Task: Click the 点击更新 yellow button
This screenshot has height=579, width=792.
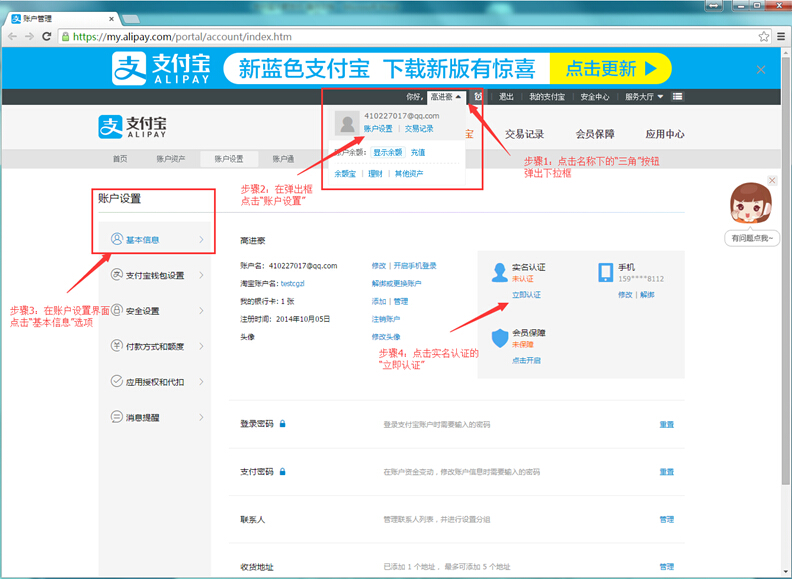Action: point(610,68)
